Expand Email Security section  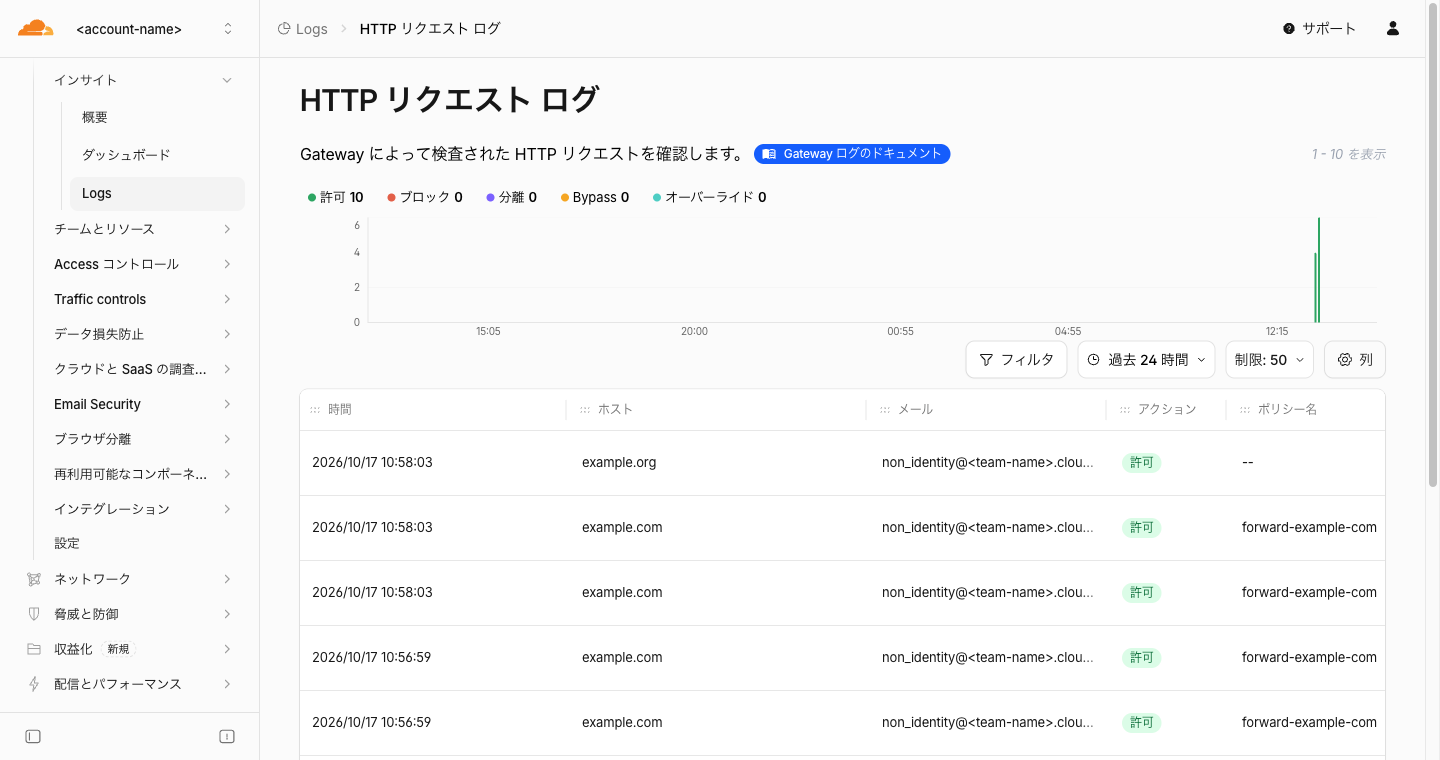(x=143, y=404)
